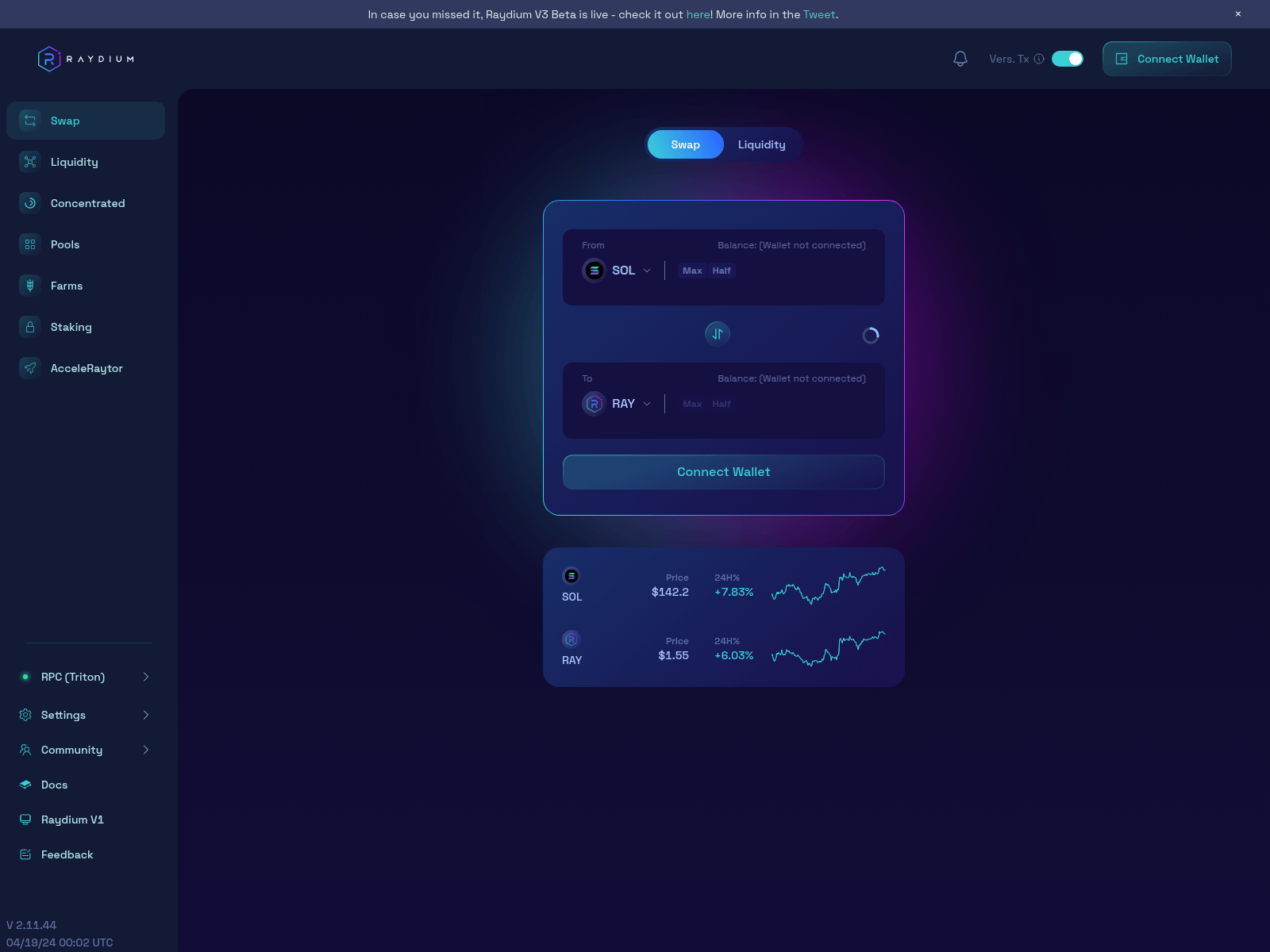
Task: Open notifications bell
Action: tap(960, 59)
